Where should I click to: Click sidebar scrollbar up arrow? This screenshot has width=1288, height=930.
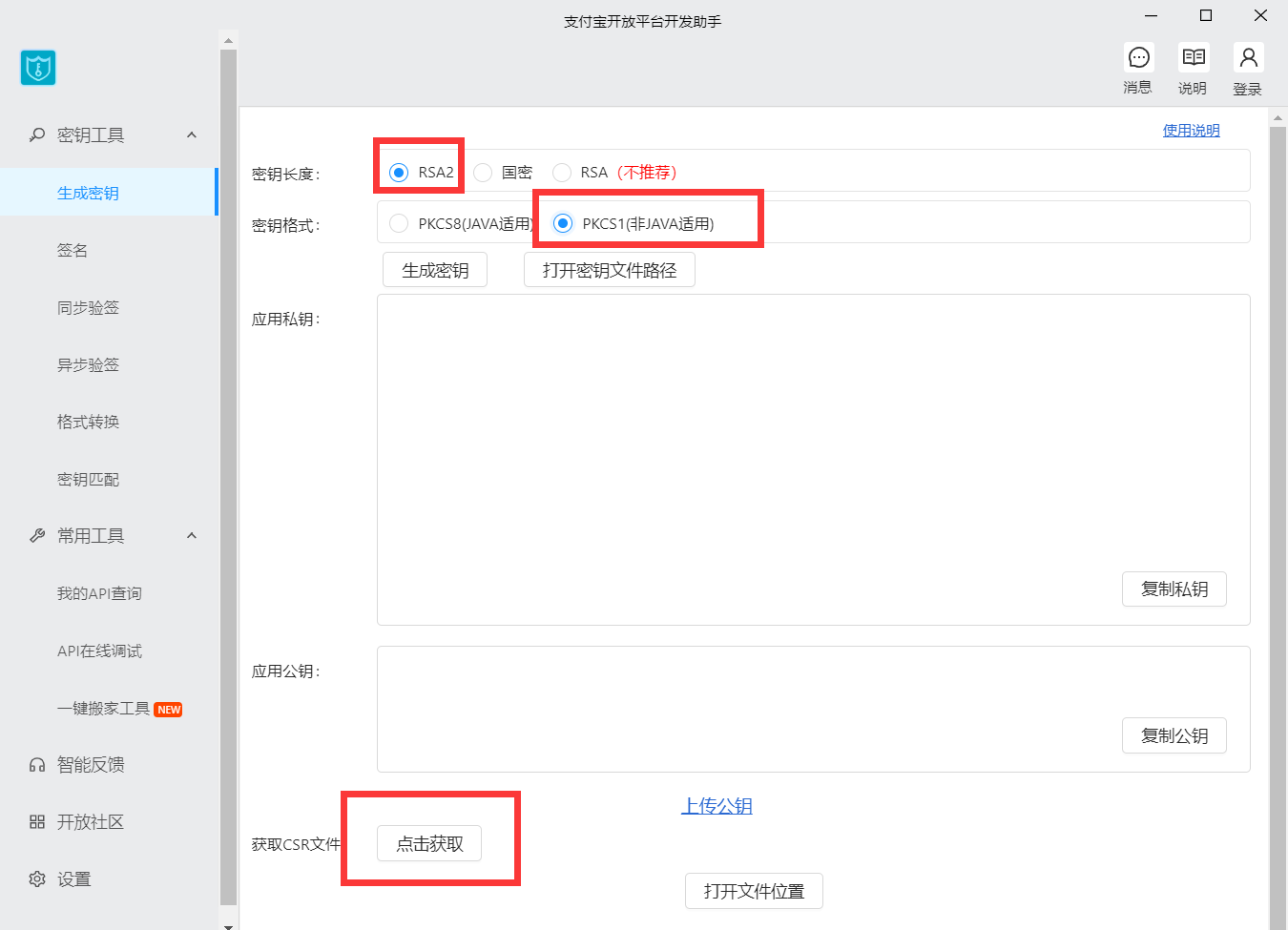pyautogui.click(x=228, y=40)
